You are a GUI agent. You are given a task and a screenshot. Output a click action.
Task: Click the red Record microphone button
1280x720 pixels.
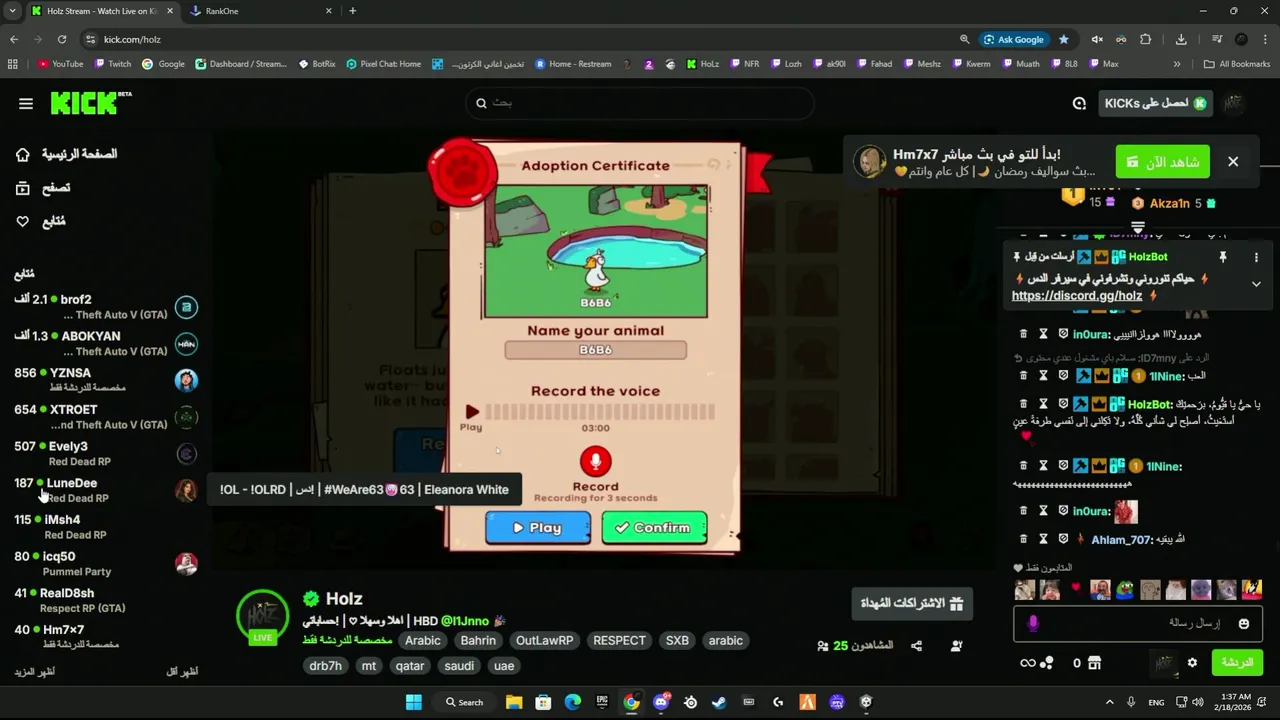[x=596, y=461]
